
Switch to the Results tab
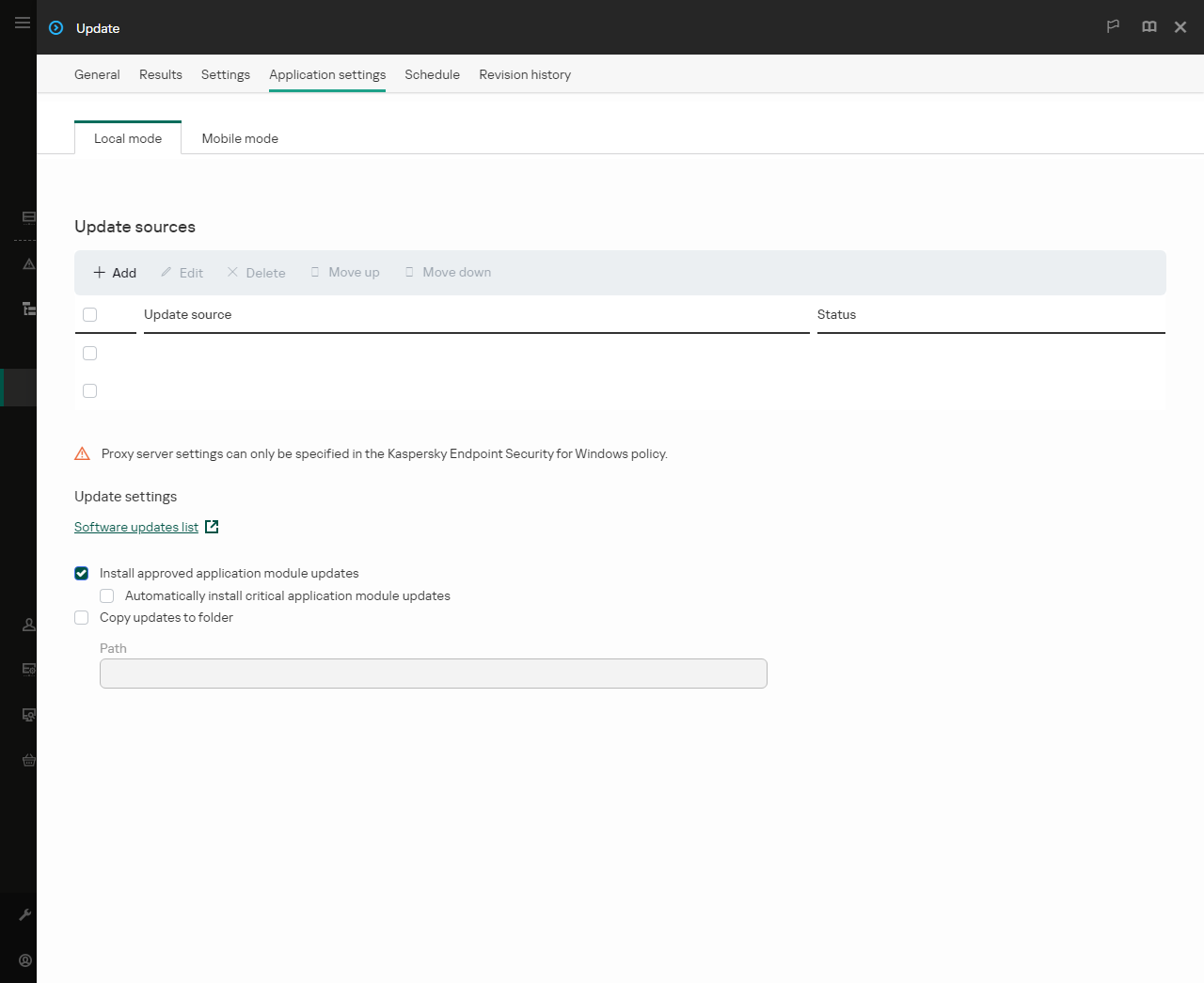(x=161, y=74)
